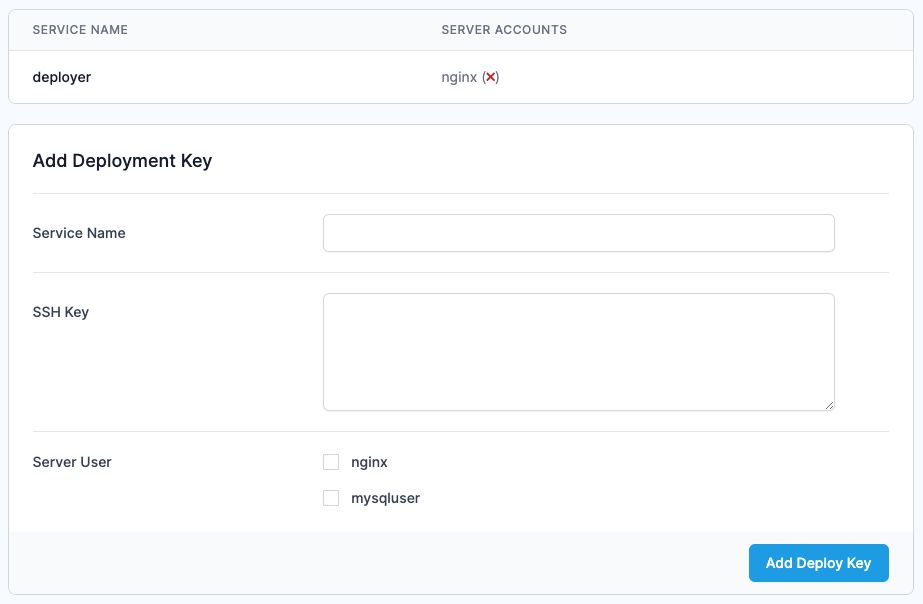Remove nginx account via red X icon
This screenshot has width=923, height=604.
point(490,77)
